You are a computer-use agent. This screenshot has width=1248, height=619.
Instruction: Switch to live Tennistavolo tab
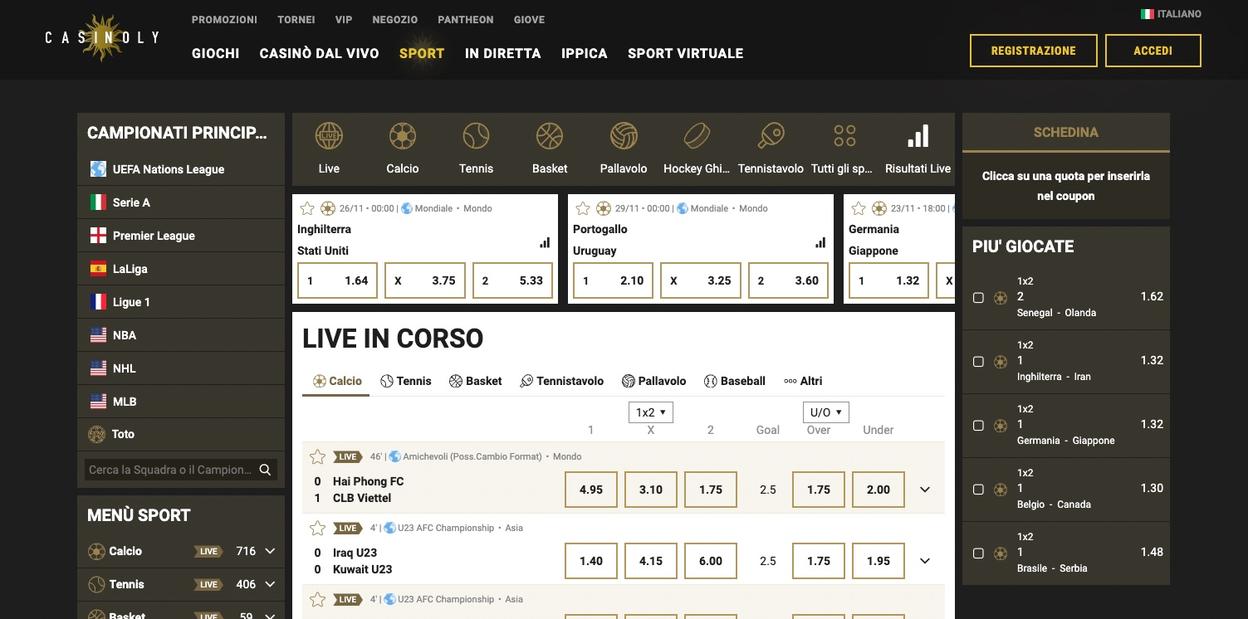click(x=562, y=381)
